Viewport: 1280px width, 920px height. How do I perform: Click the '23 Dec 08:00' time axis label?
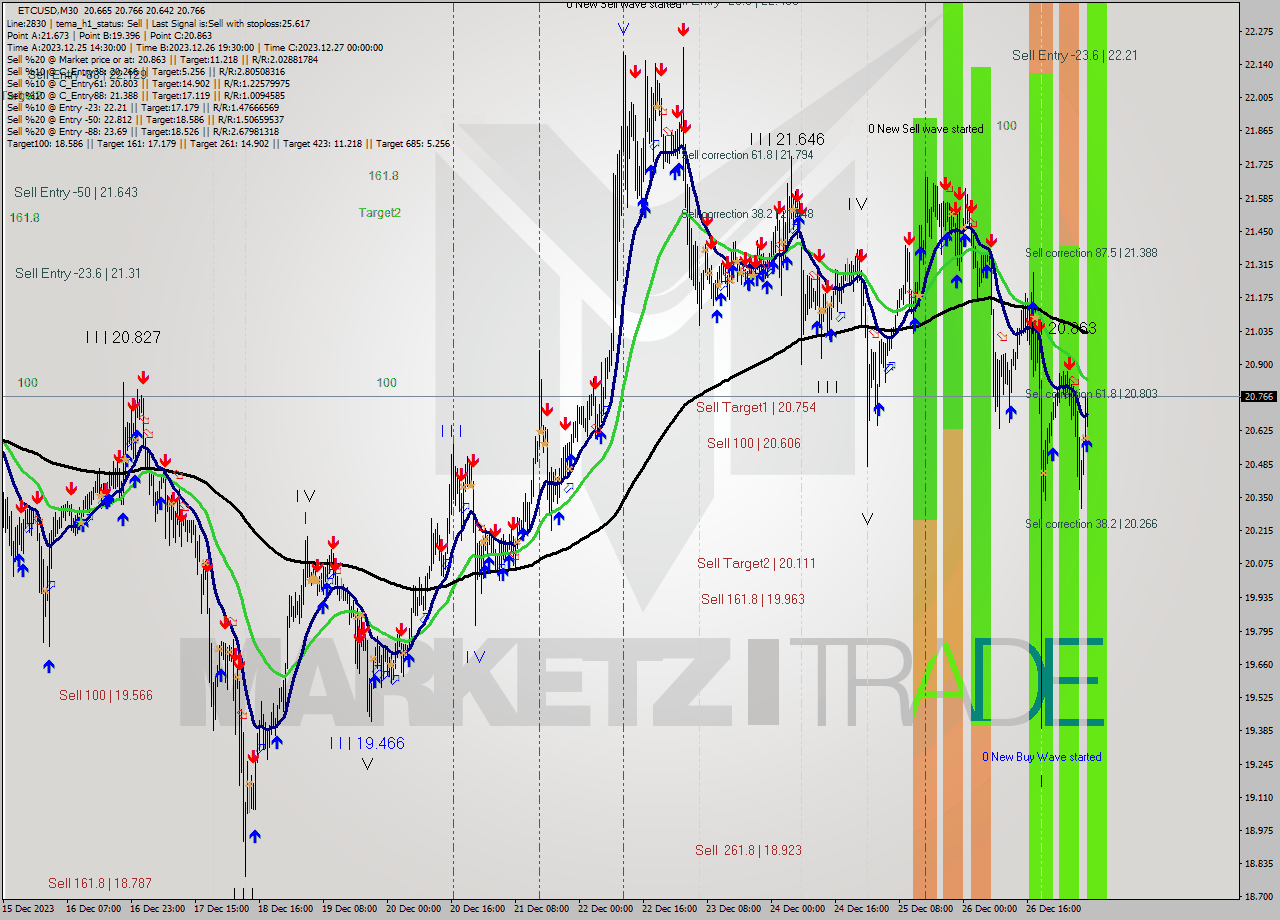click(734, 909)
